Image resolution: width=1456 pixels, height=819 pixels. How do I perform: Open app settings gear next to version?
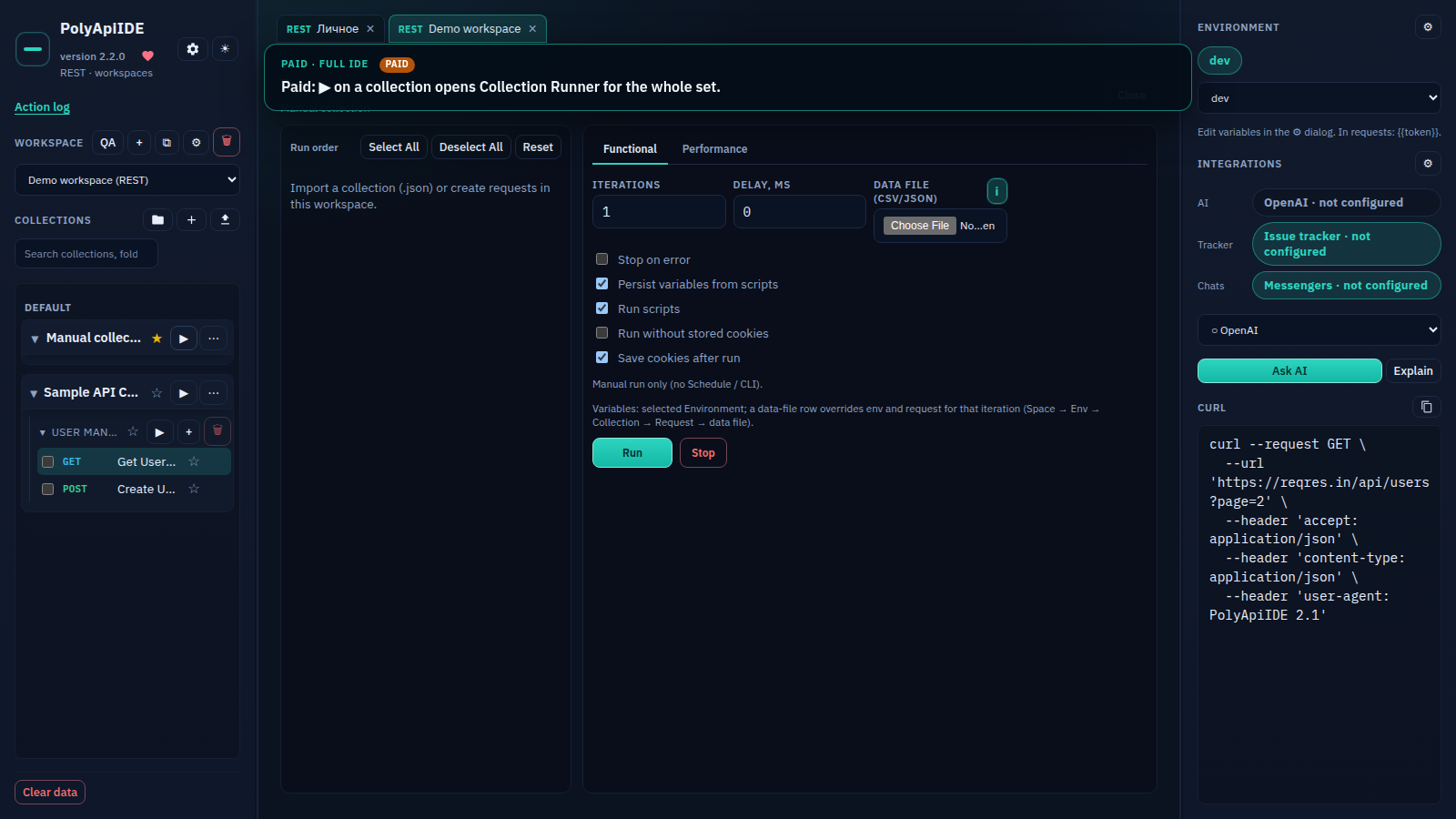click(192, 49)
